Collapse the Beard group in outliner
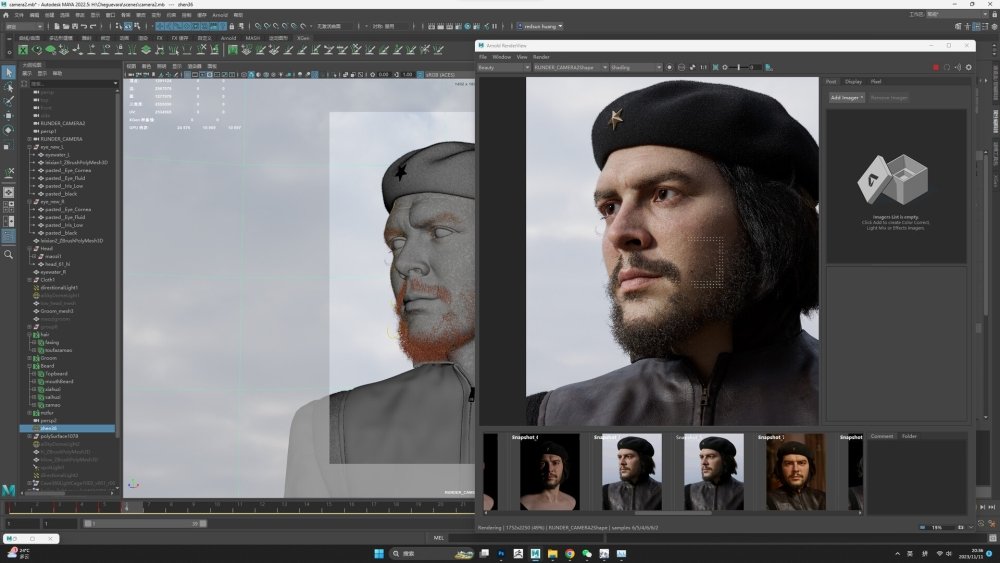1000x563 pixels. (x=29, y=366)
